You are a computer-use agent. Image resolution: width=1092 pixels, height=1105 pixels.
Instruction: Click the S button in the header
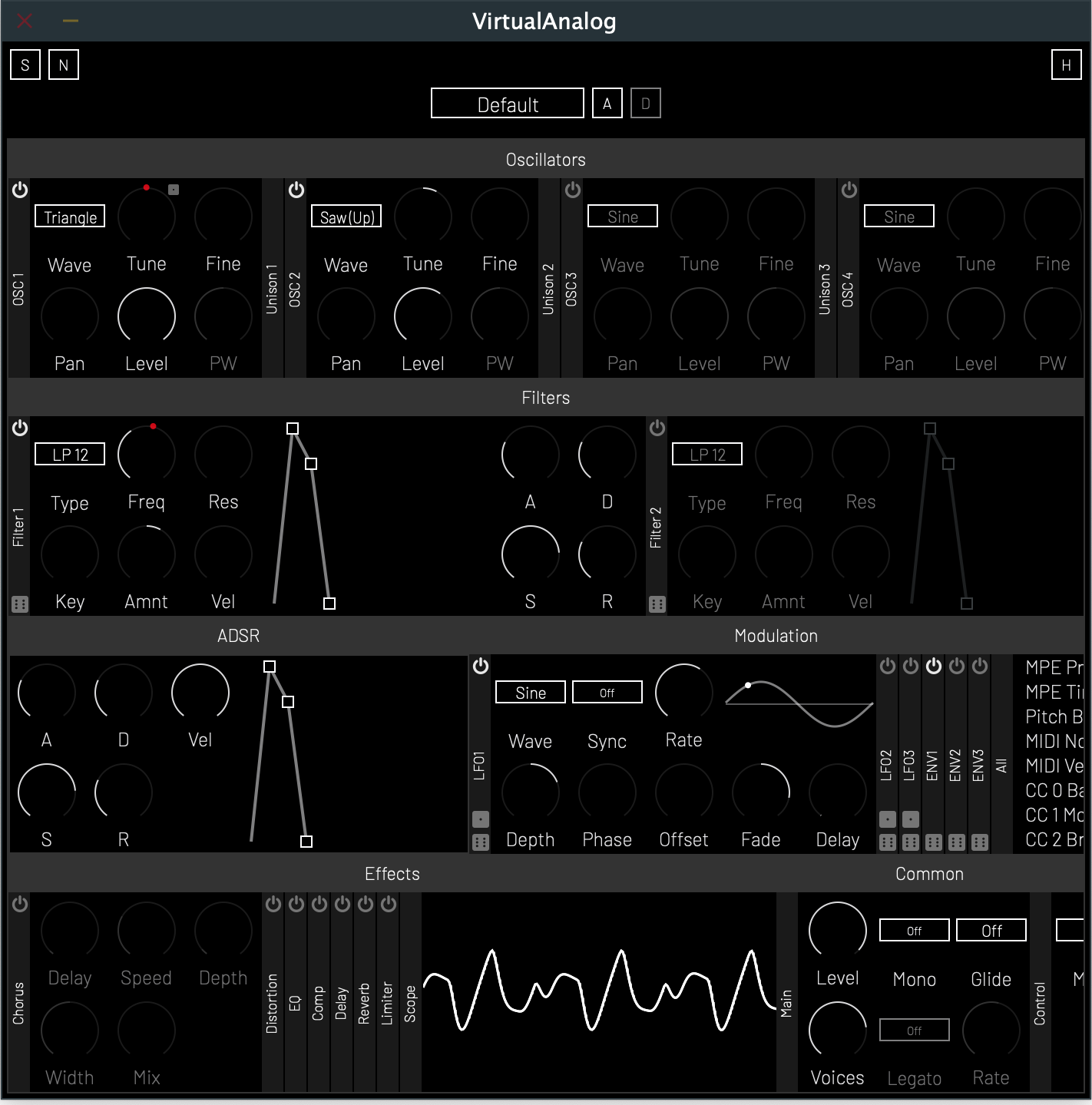[25, 65]
